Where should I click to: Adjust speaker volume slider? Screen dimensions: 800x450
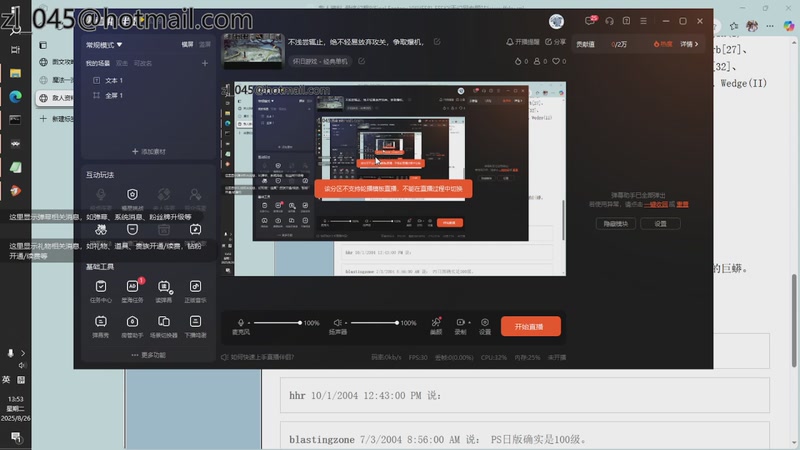pyautogui.click(x=374, y=322)
